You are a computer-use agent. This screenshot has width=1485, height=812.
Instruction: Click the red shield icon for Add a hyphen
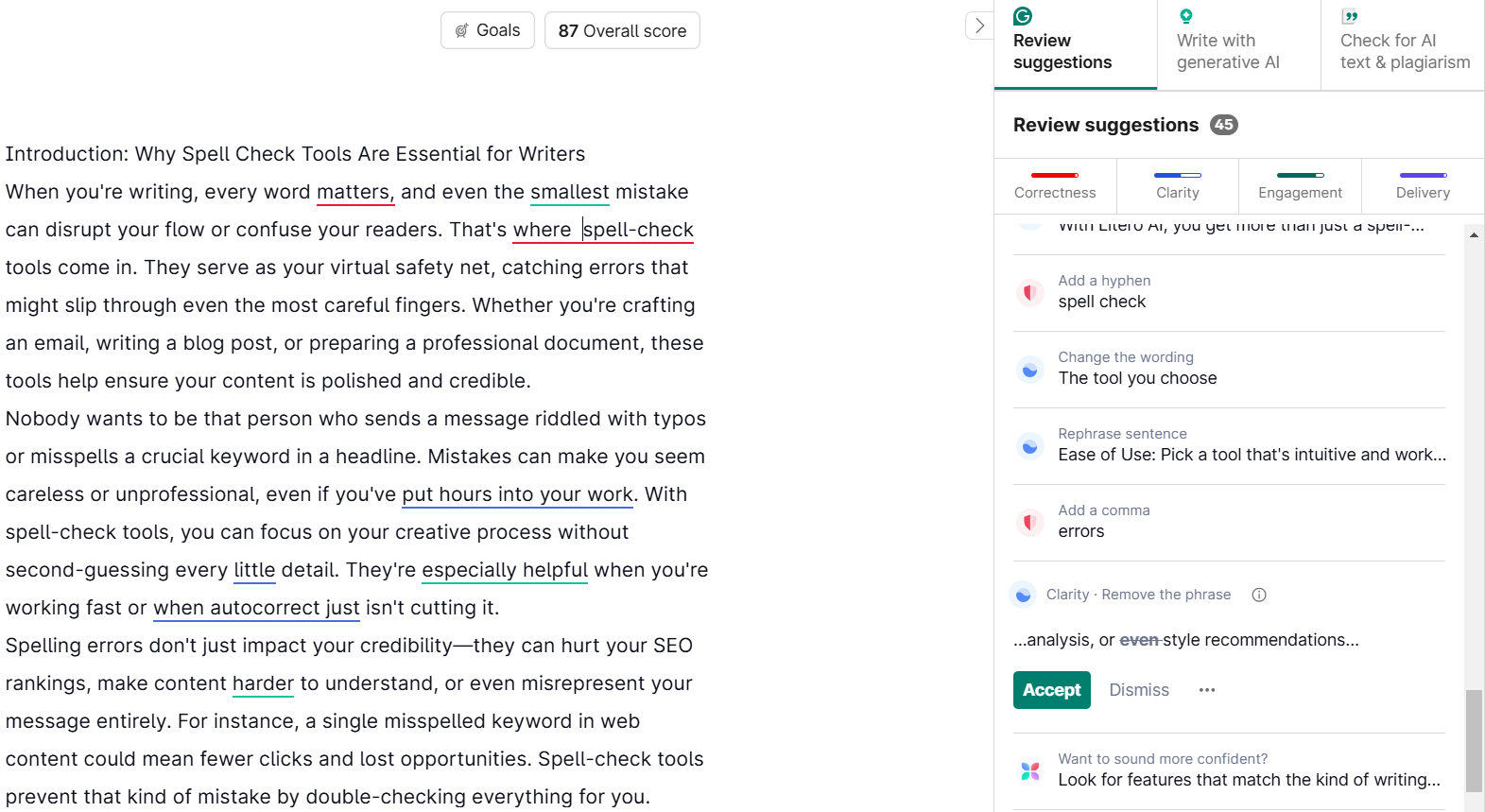click(x=1030, y=293)
